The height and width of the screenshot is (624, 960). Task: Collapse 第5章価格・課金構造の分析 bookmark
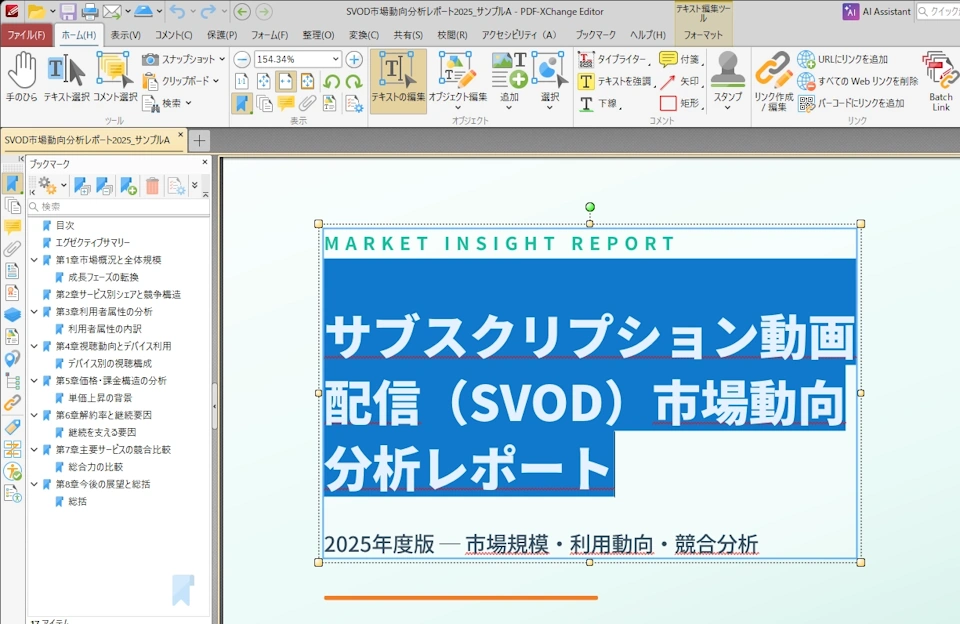click(x=34, y=381)
